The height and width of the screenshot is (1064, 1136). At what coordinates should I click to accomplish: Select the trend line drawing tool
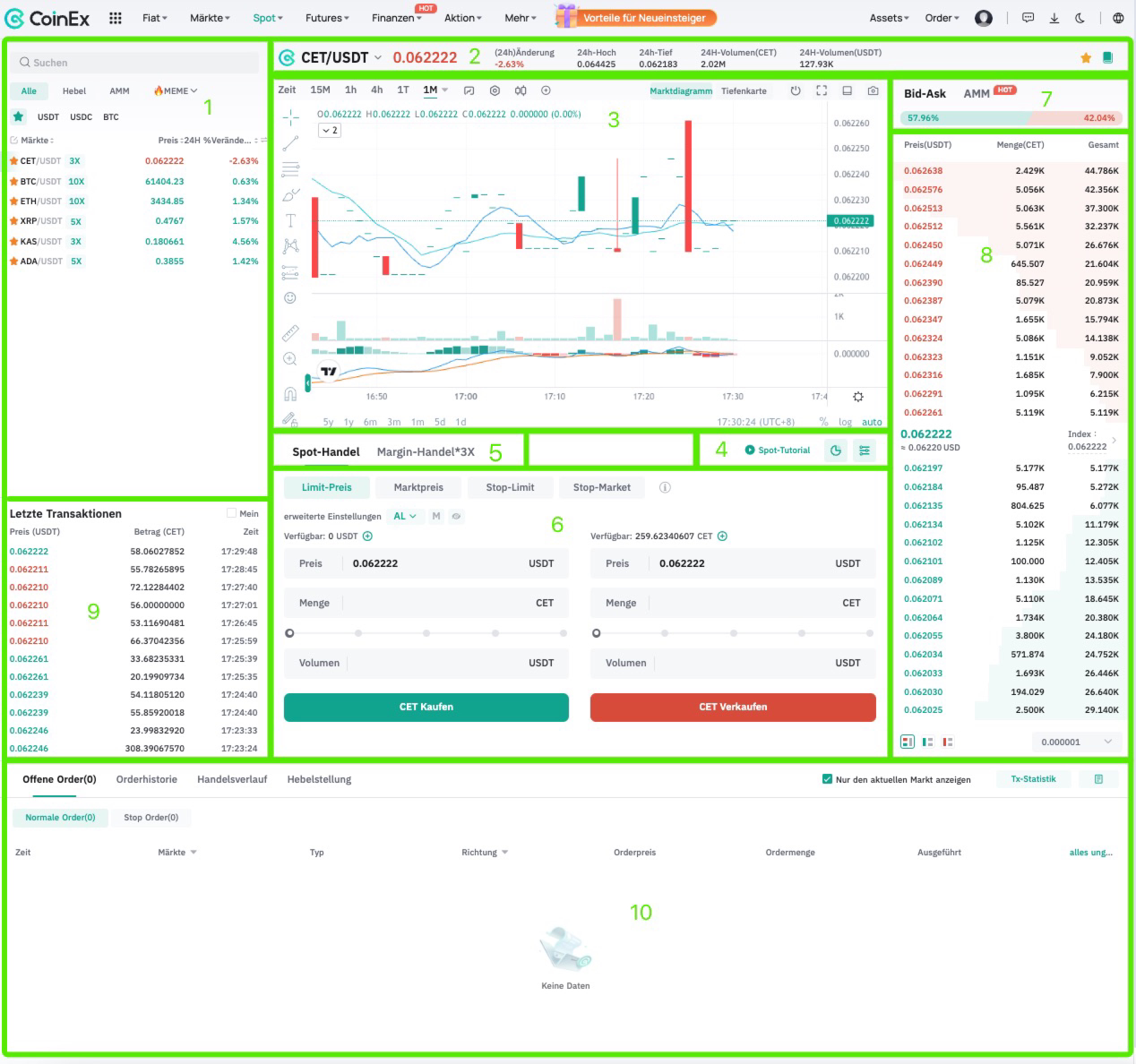pyautogui.click(x=290, y=143)
